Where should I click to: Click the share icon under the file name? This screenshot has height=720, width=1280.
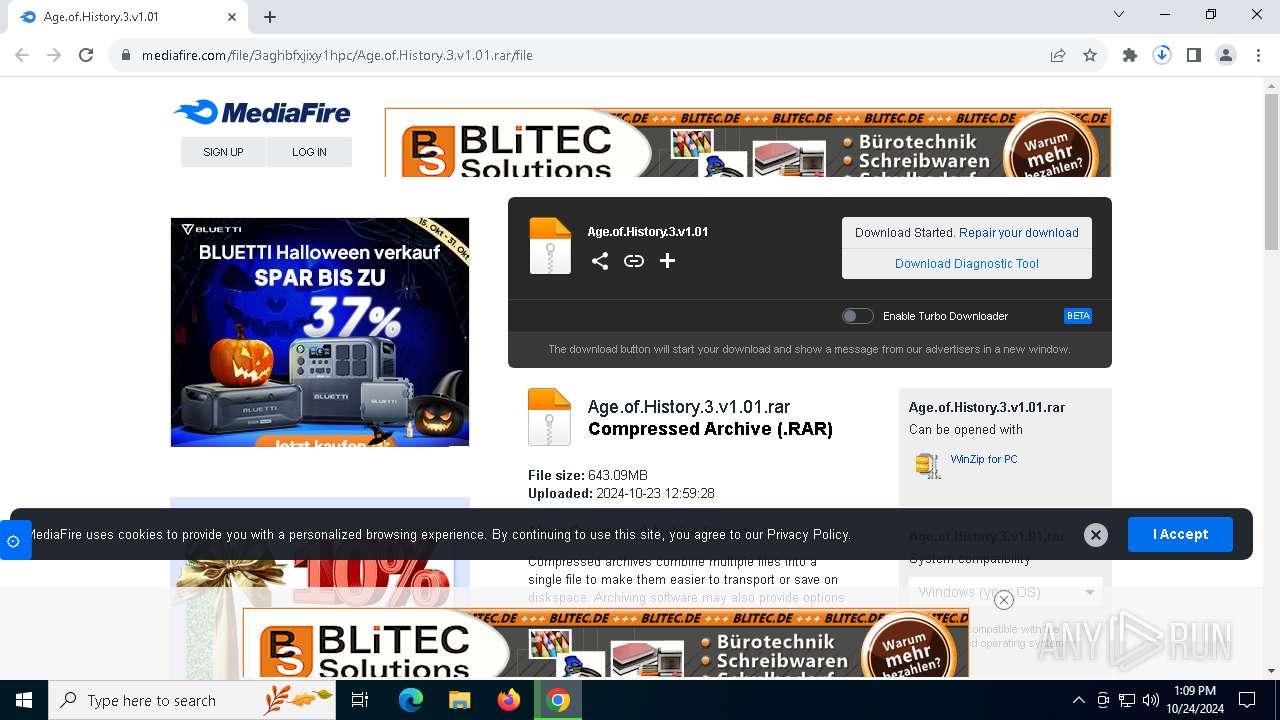600,261
